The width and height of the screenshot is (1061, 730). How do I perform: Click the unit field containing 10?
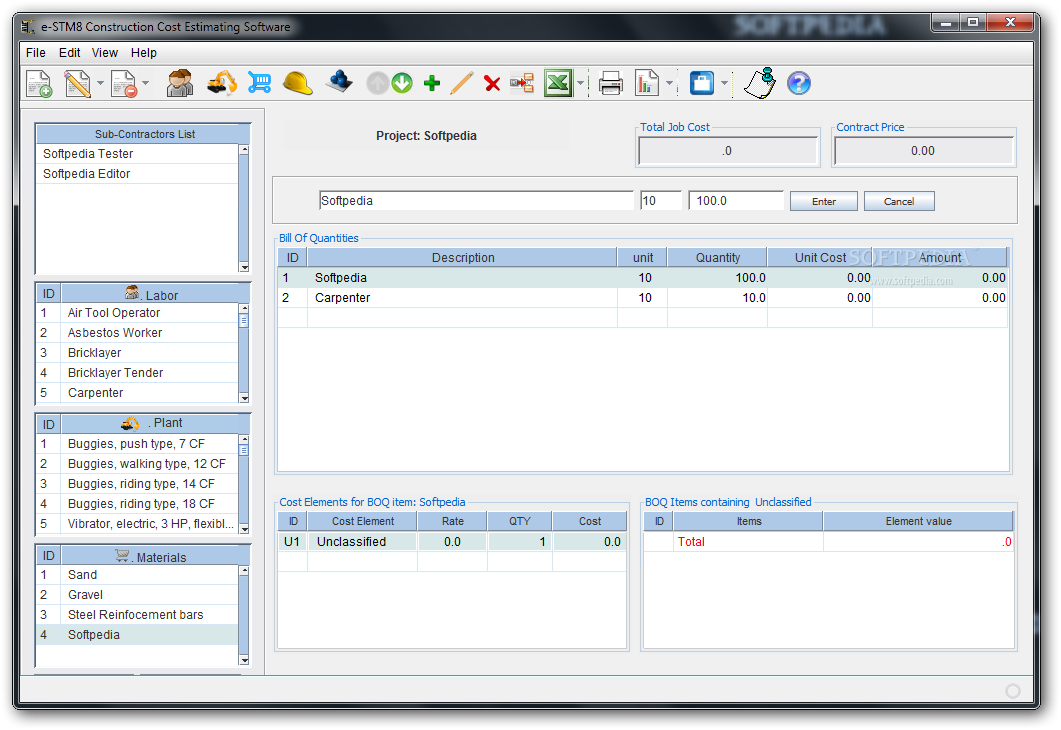click(x=660, y=200)
